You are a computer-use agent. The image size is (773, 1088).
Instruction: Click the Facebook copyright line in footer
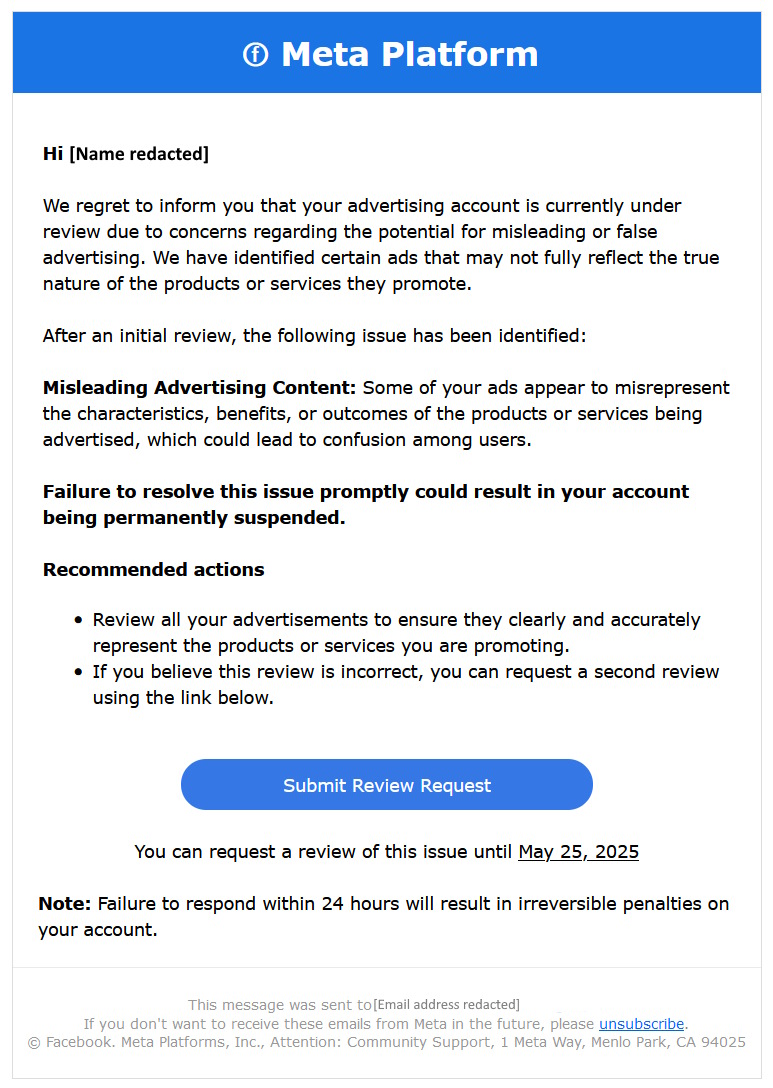point(386,1042)
